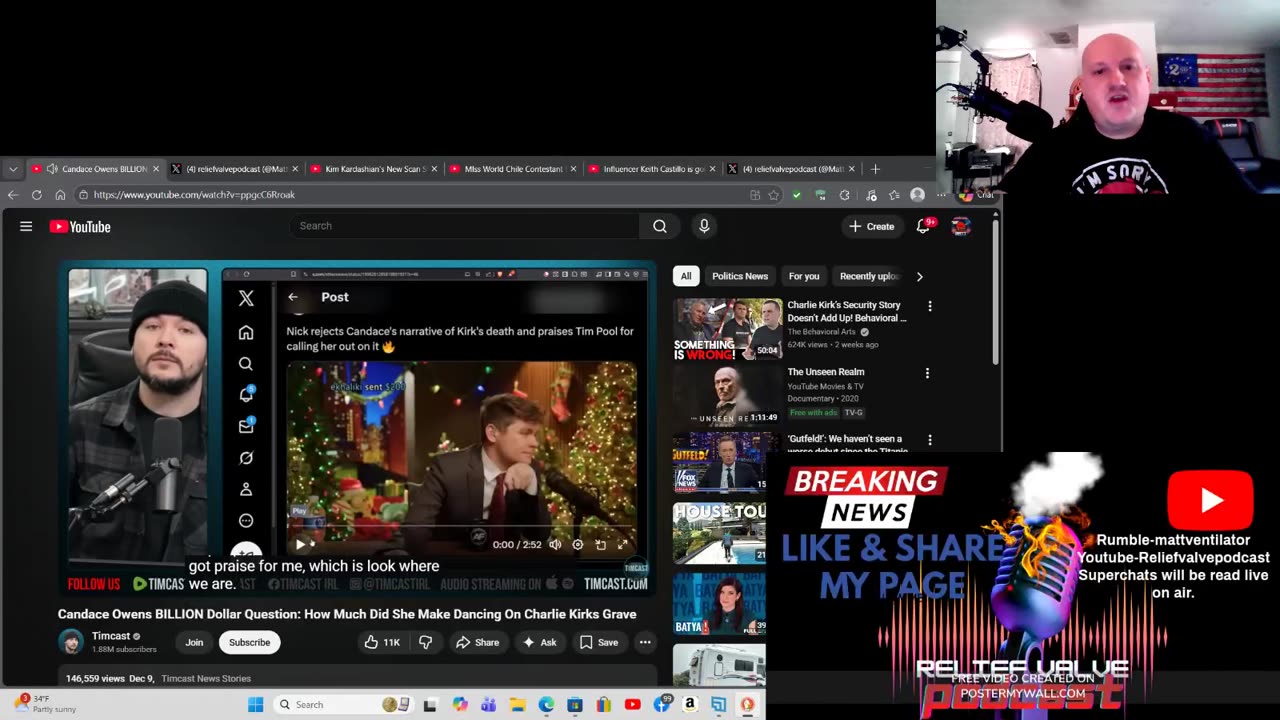Open Charlie Kirk's Security Story thumbnail
The width and height of the screenshot is (1280, 720).
click(x=727, y=329)
